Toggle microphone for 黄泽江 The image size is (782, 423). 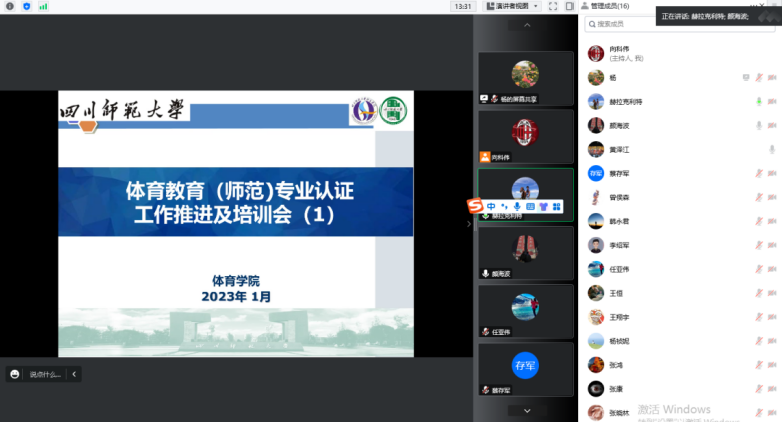click(x=772, y=149)
